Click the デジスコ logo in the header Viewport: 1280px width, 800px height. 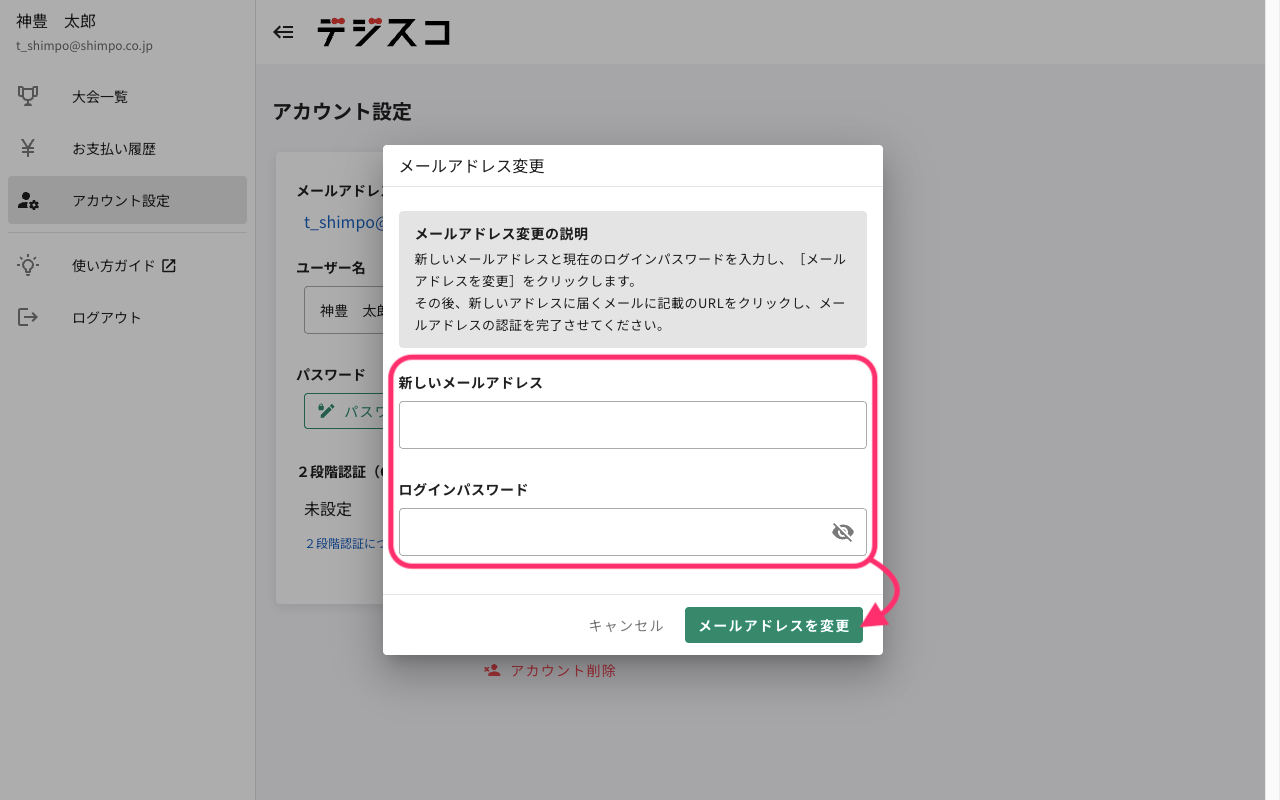(x=383, y=31)
